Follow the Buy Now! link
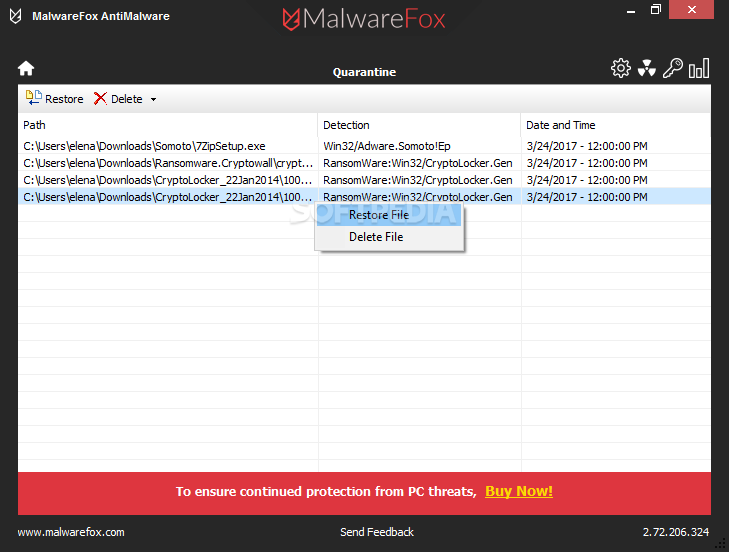Image resolution: width=729 pixels, height=552 pixels. (519, 492)
